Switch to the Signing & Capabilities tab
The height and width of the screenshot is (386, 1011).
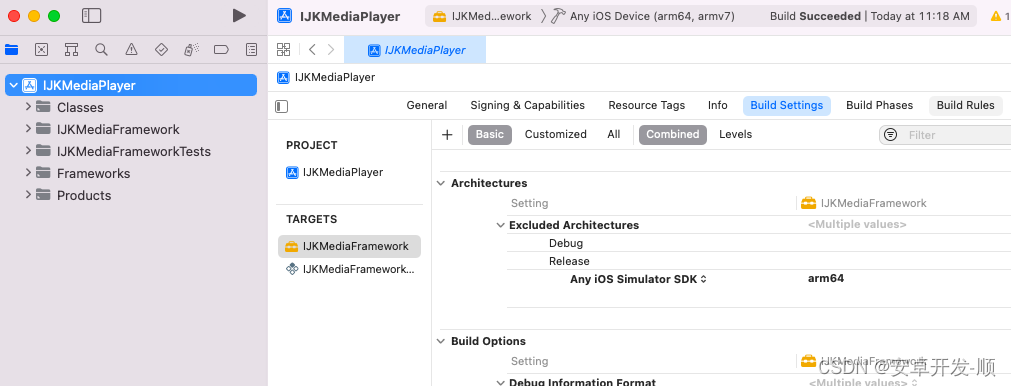pos(527,106)
